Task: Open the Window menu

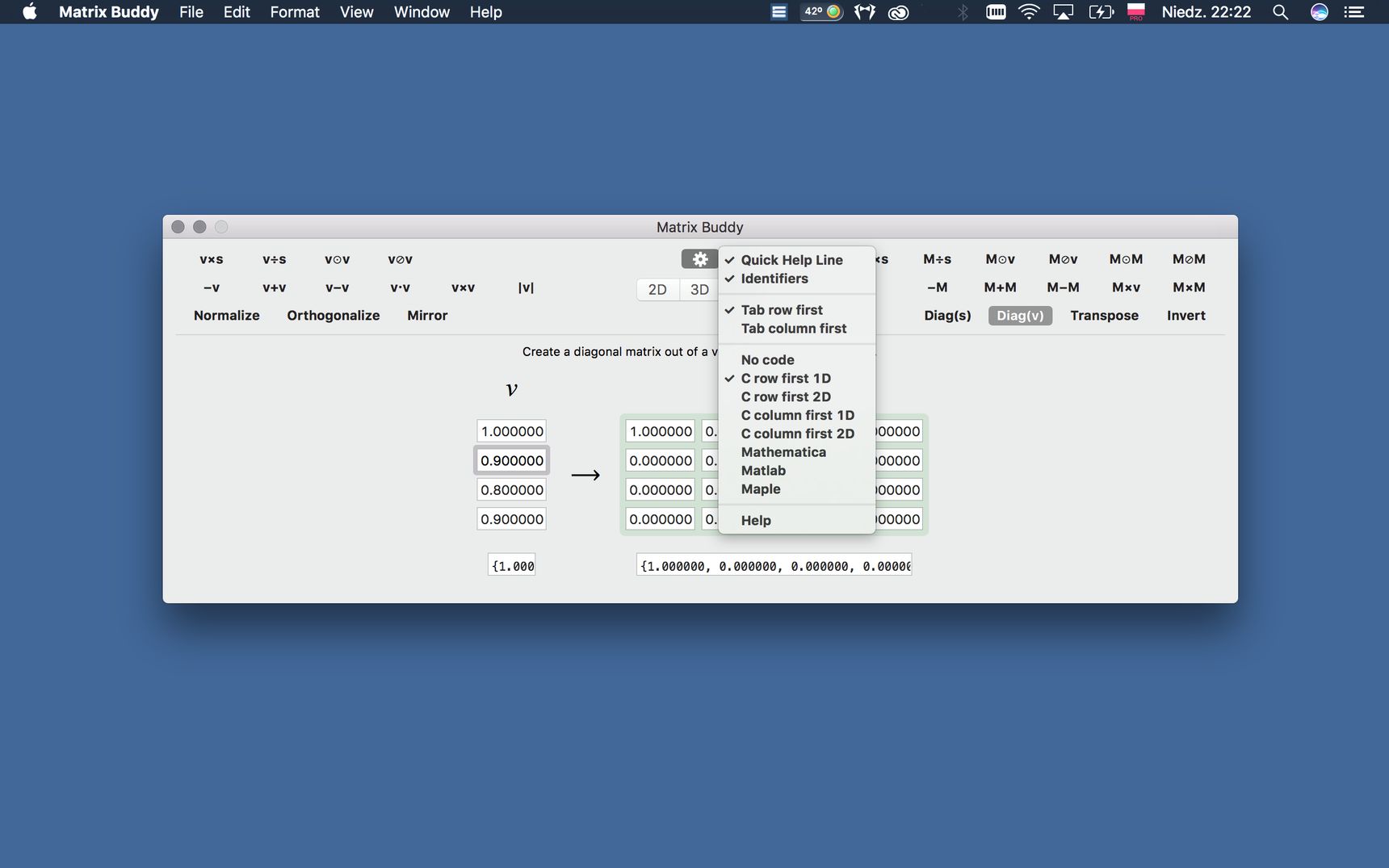Action: click(422, 12)
